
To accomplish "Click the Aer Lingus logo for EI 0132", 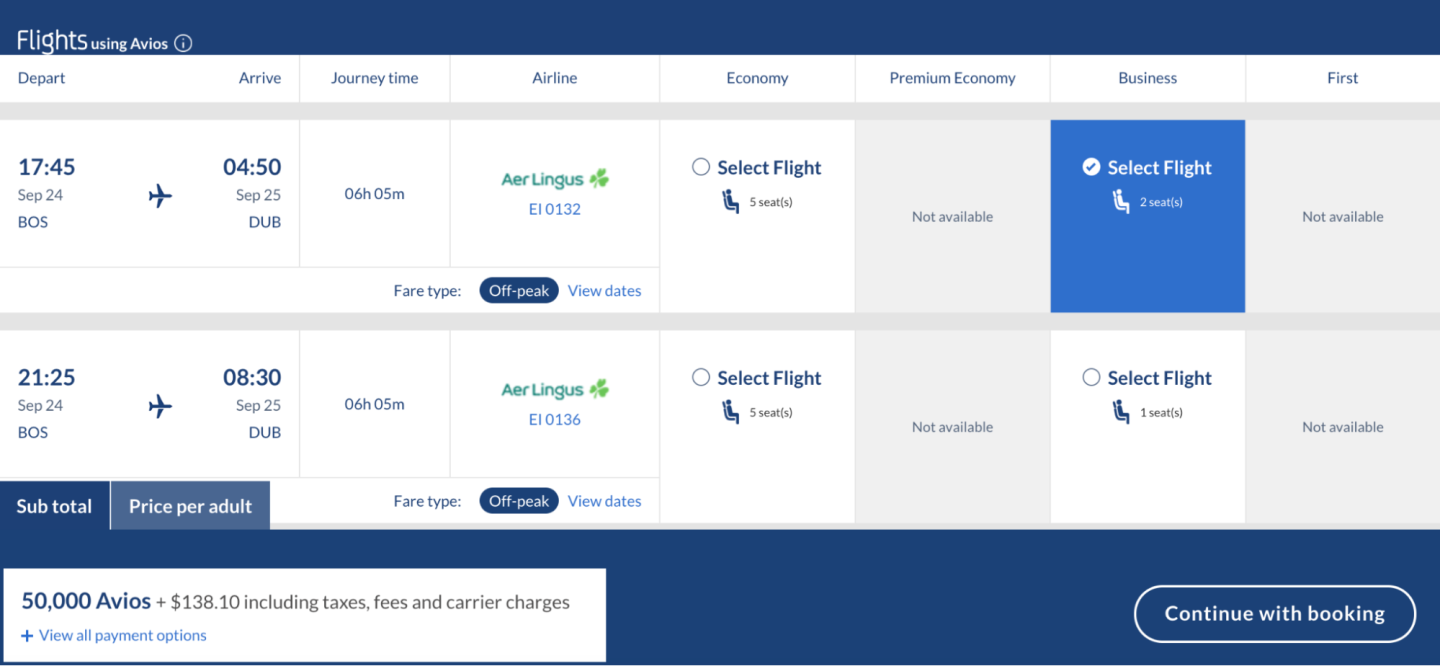I will click(555, 180).
